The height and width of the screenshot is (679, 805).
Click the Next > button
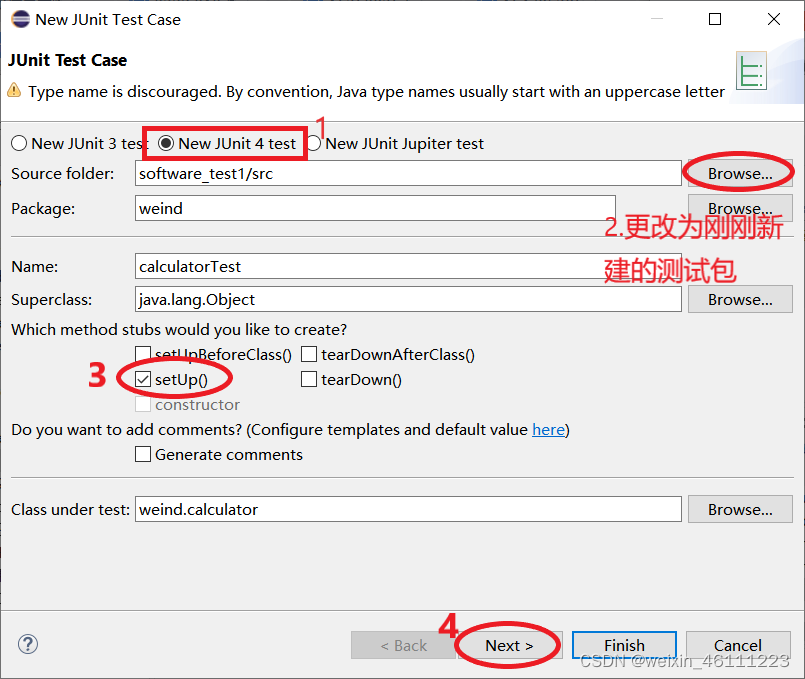tap(509, 645)
